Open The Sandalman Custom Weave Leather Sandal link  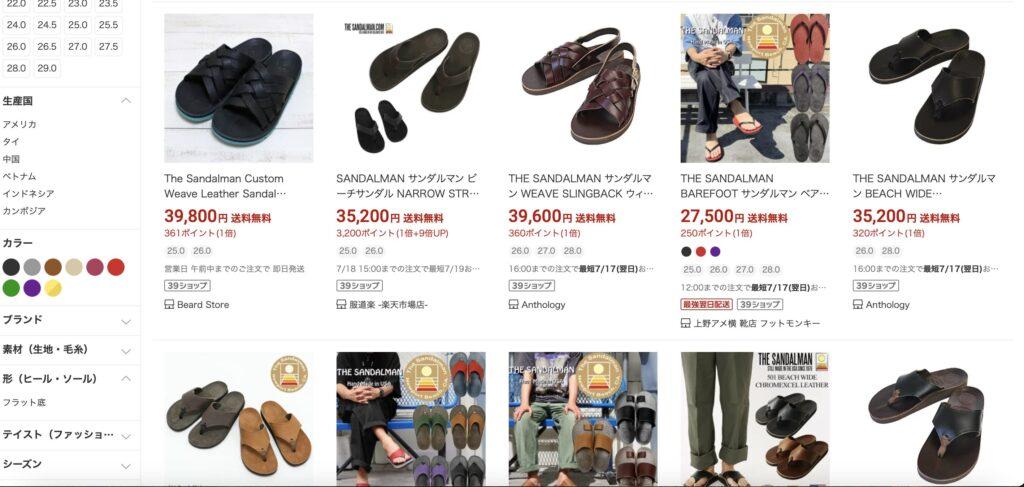point(225,186)
